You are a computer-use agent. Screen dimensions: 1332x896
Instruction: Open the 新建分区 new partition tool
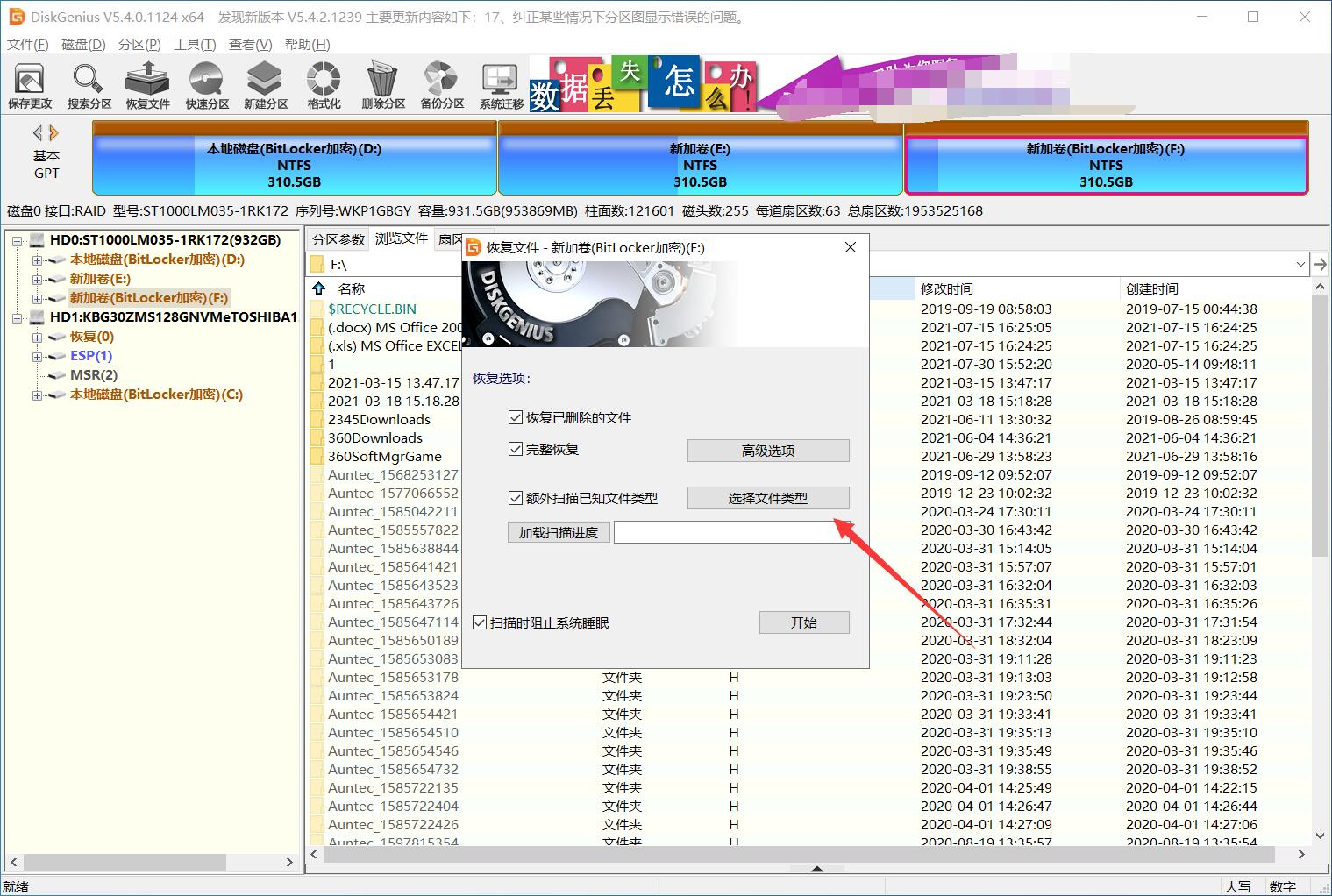264,83
